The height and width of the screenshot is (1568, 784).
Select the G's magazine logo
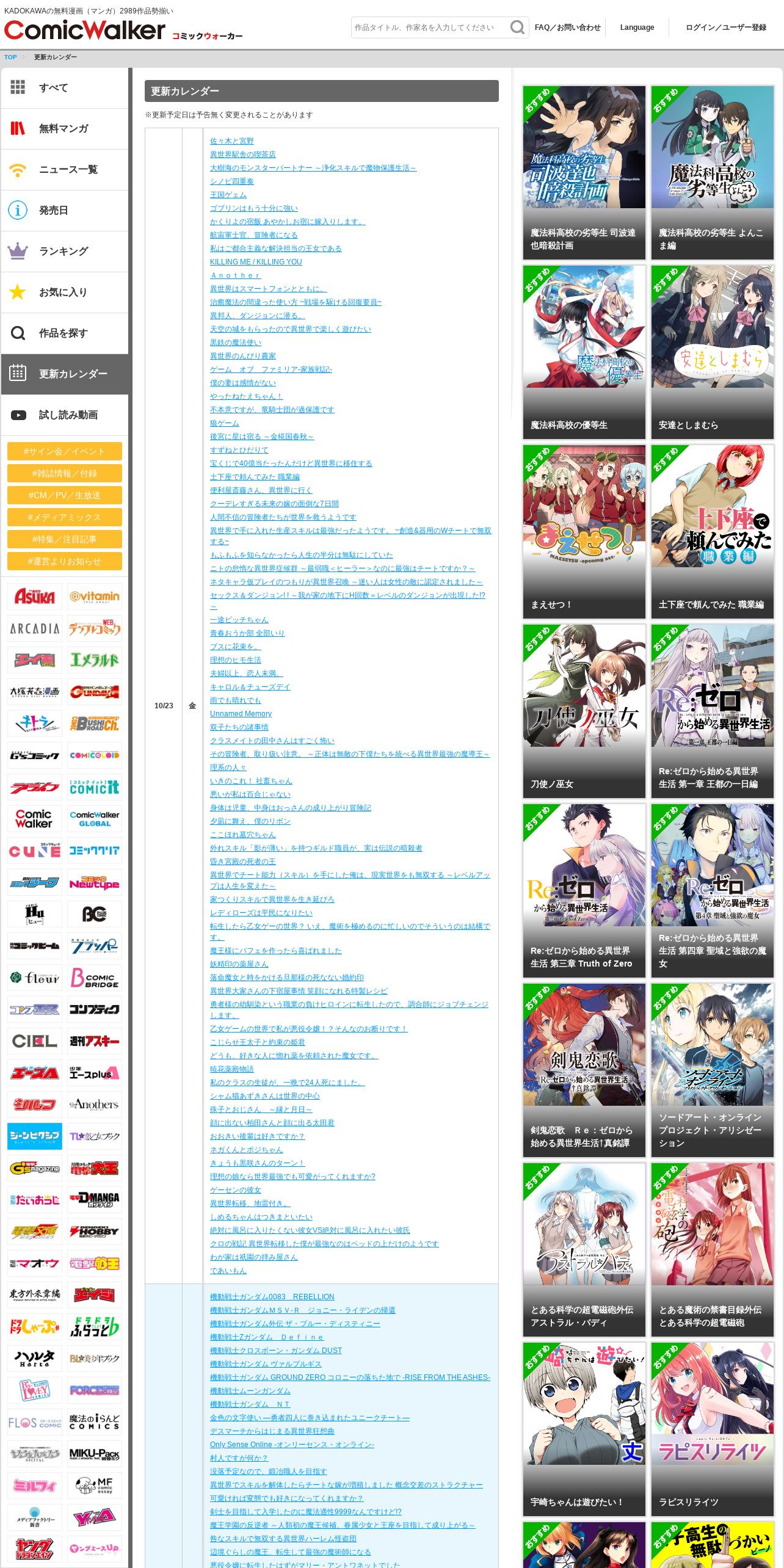coord(35,1168)
